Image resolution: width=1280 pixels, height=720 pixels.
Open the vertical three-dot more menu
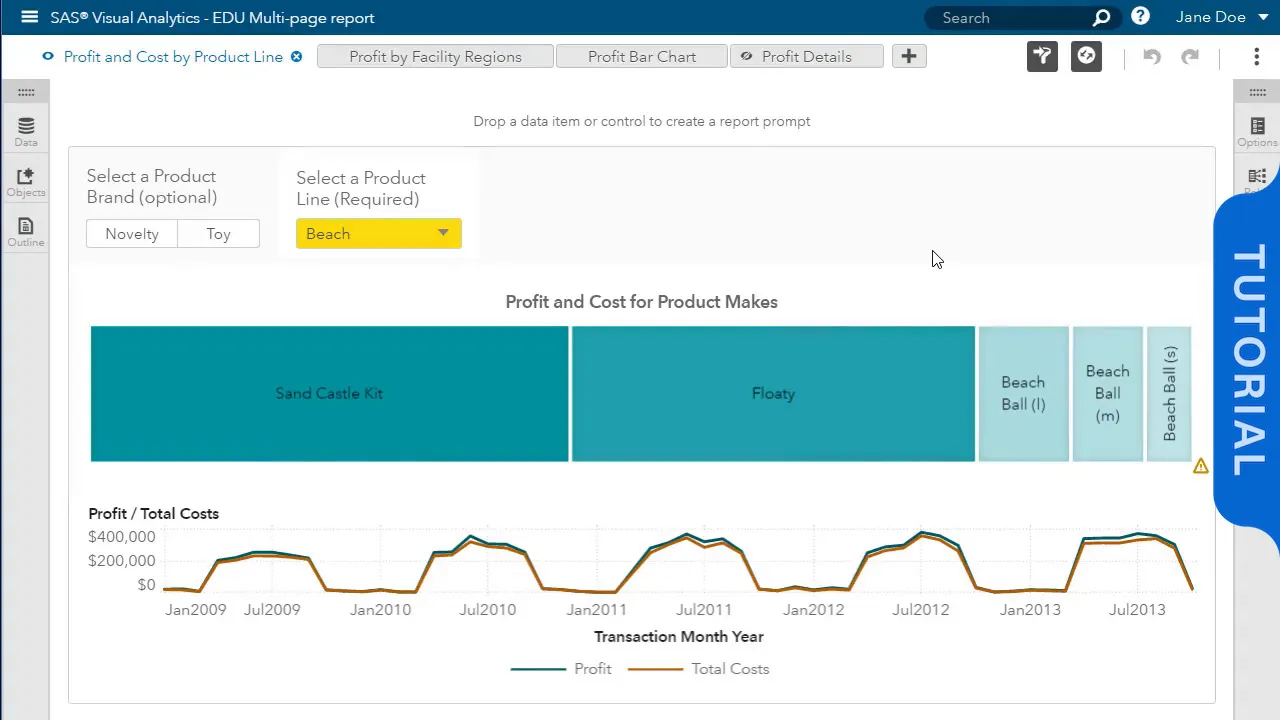coord(1256,57)
